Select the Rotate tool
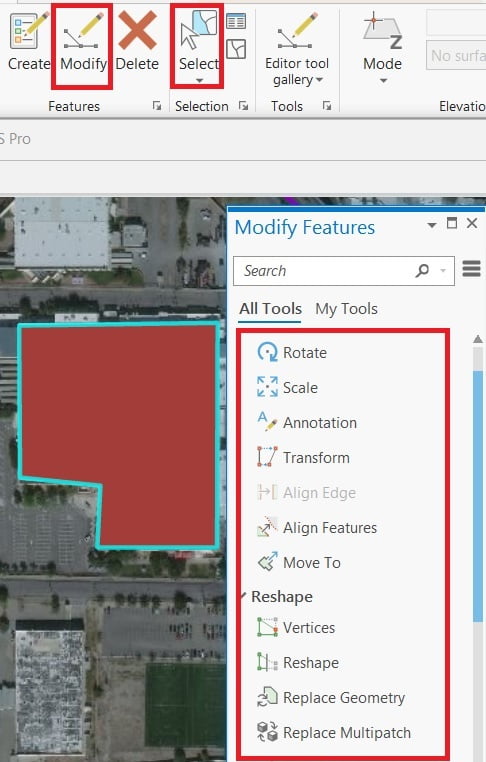The image size is (486, 762). [x=292, y=352]
